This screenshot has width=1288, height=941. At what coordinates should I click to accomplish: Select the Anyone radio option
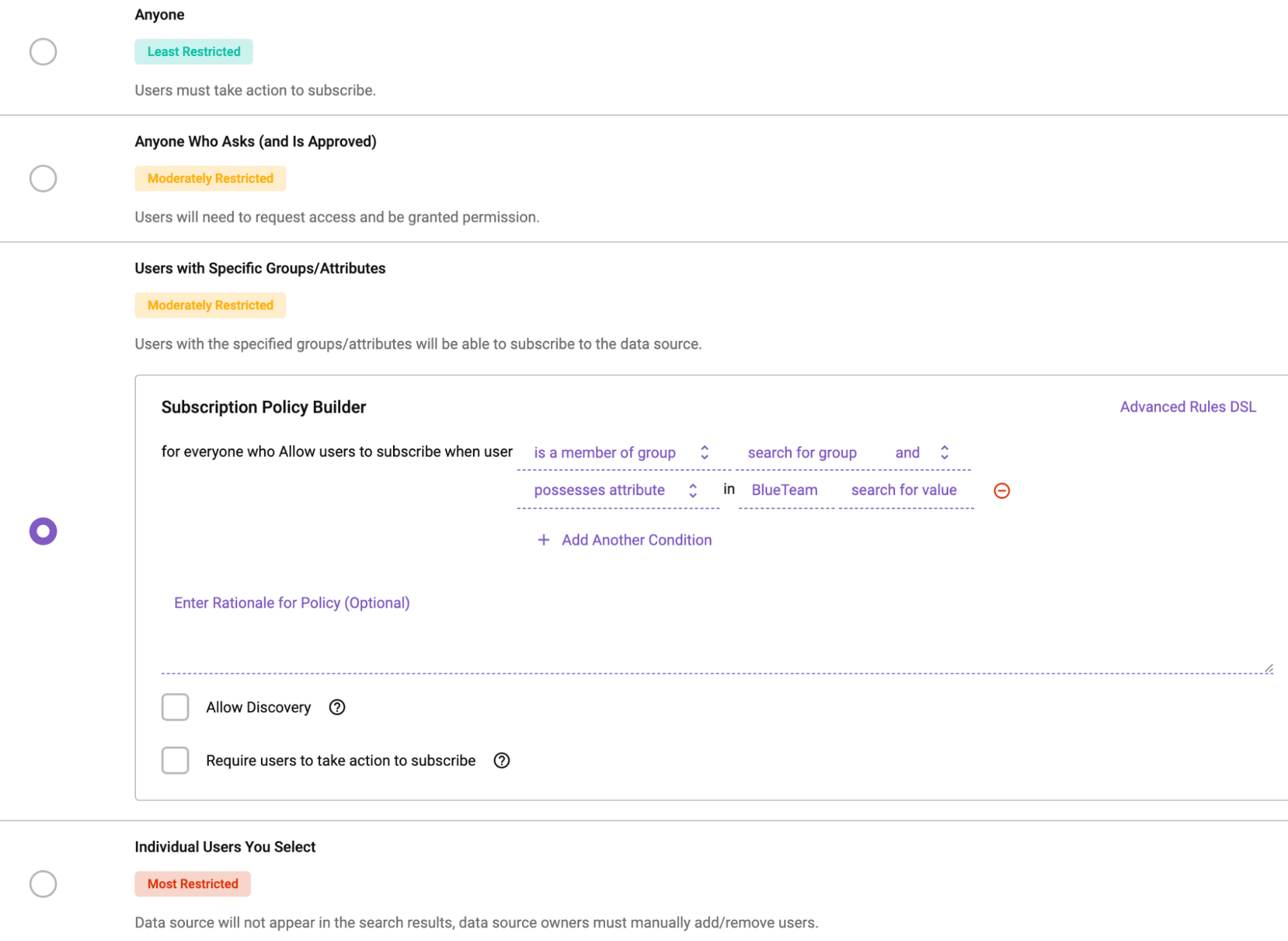43,52
